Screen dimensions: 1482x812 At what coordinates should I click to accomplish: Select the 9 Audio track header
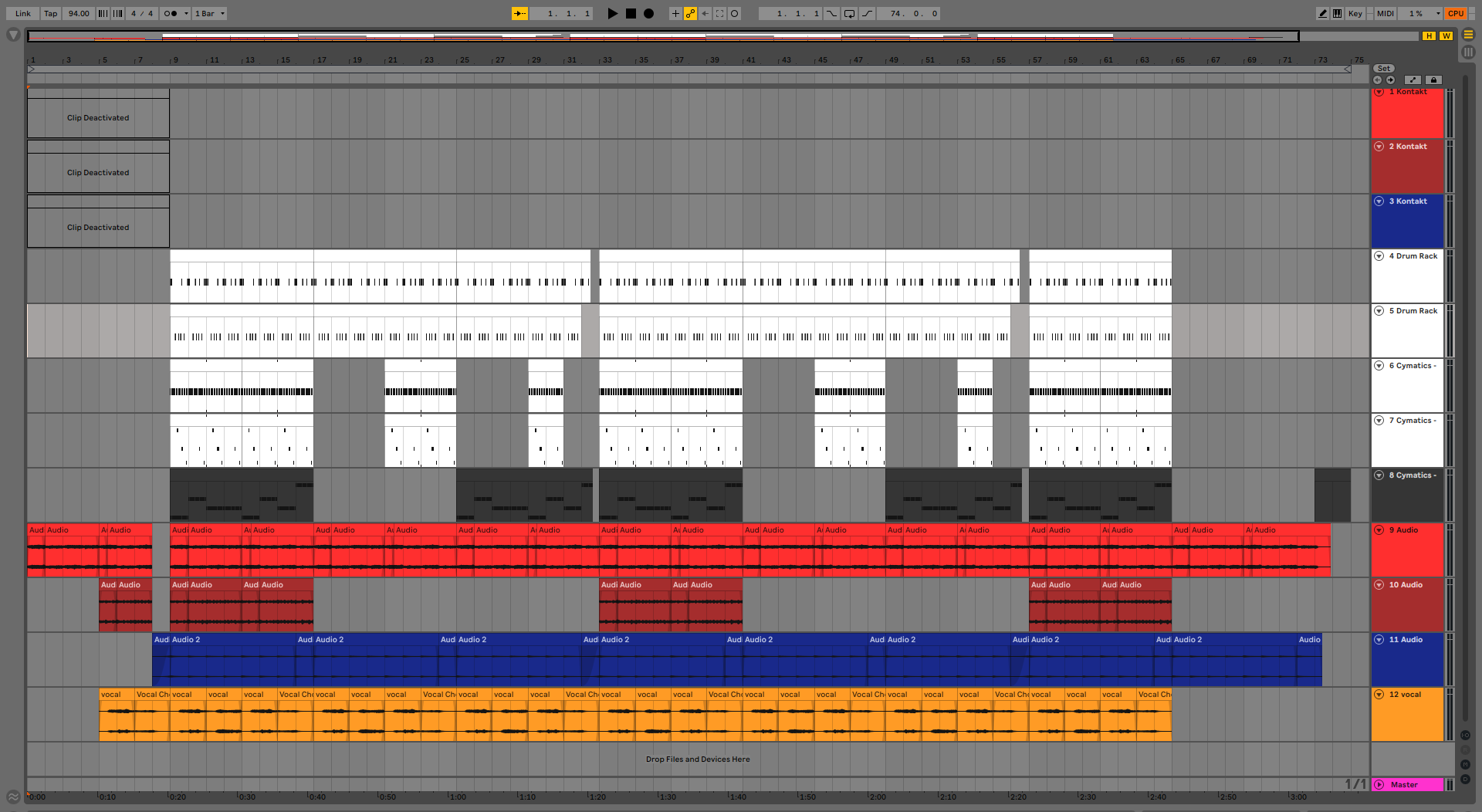tap(1407, 550)
